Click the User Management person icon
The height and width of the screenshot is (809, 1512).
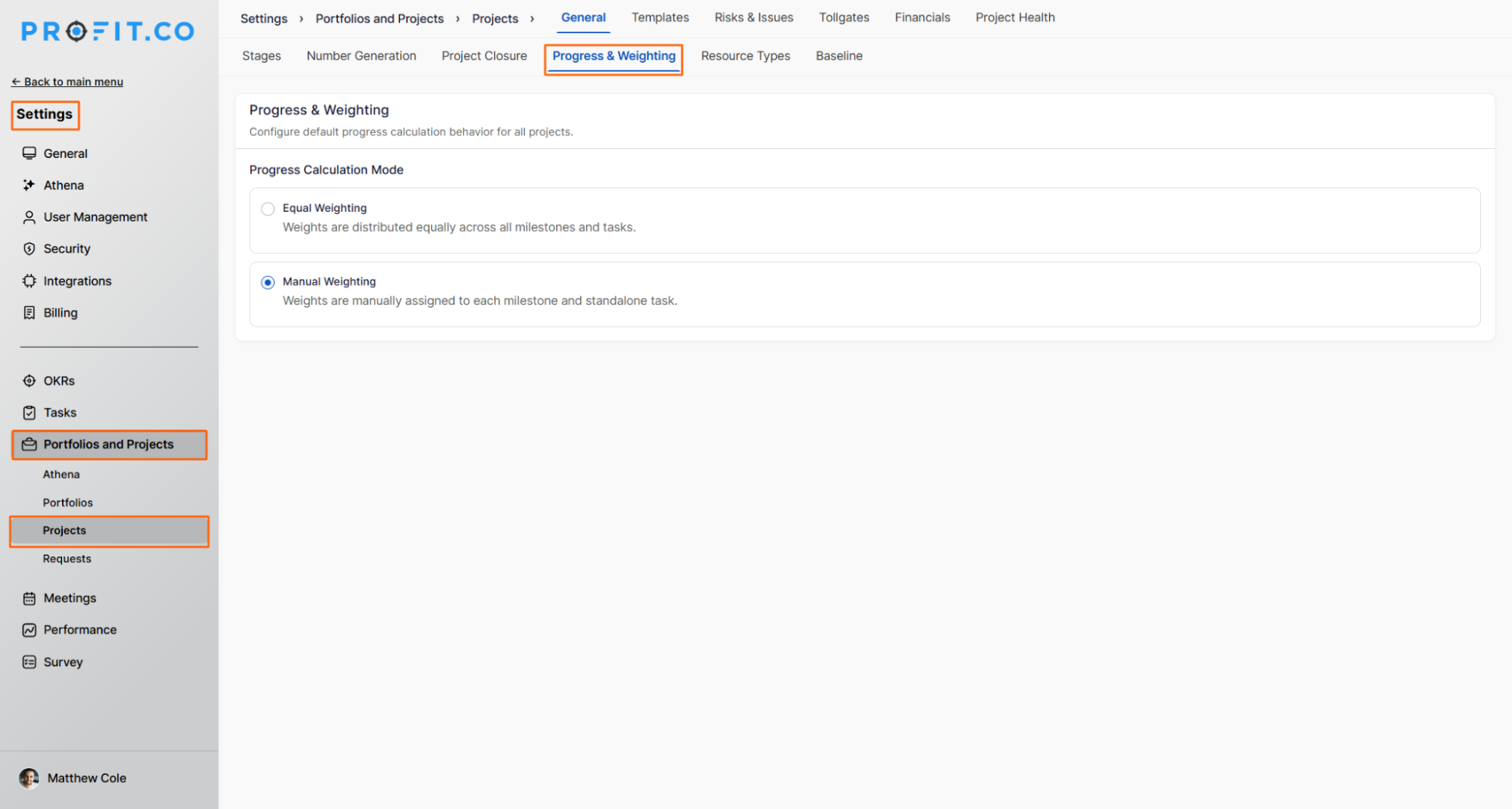pos(29,217)
